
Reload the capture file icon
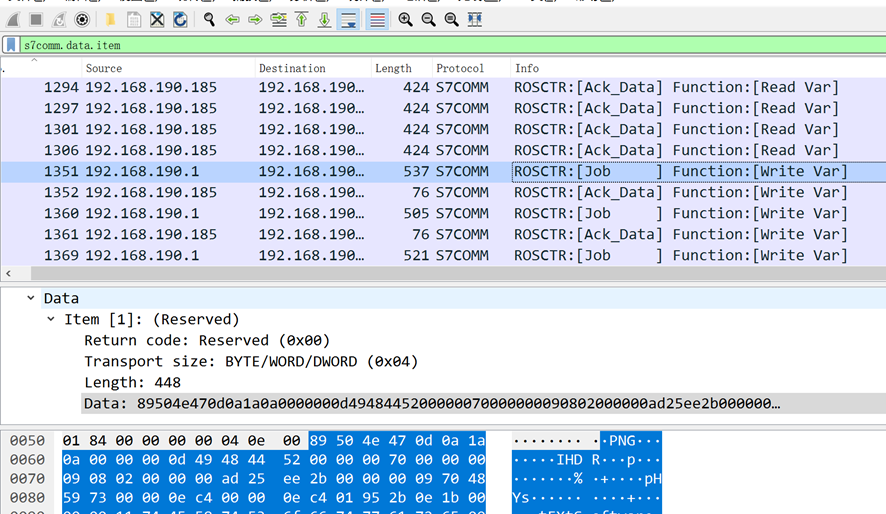point(180,19)
